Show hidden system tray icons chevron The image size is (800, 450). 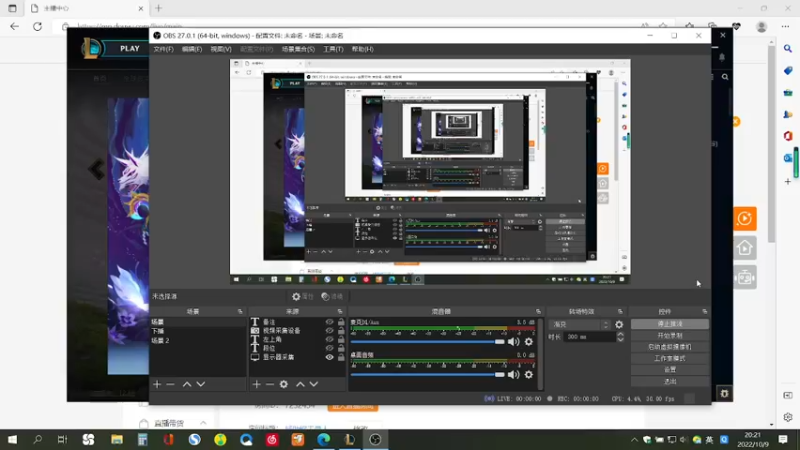pyautogui.click(x=634, y=440)
